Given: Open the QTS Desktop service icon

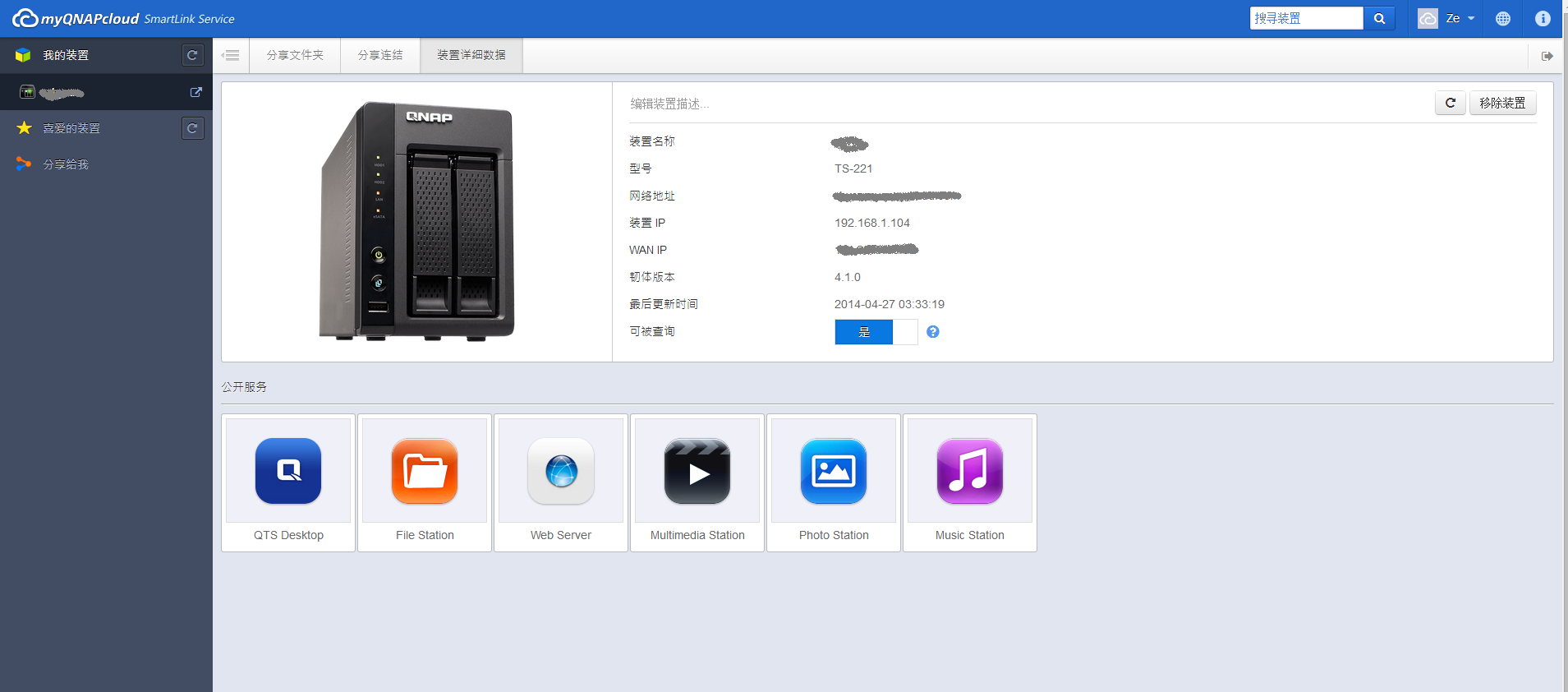Looking at the screenshot, I should 288,471.
